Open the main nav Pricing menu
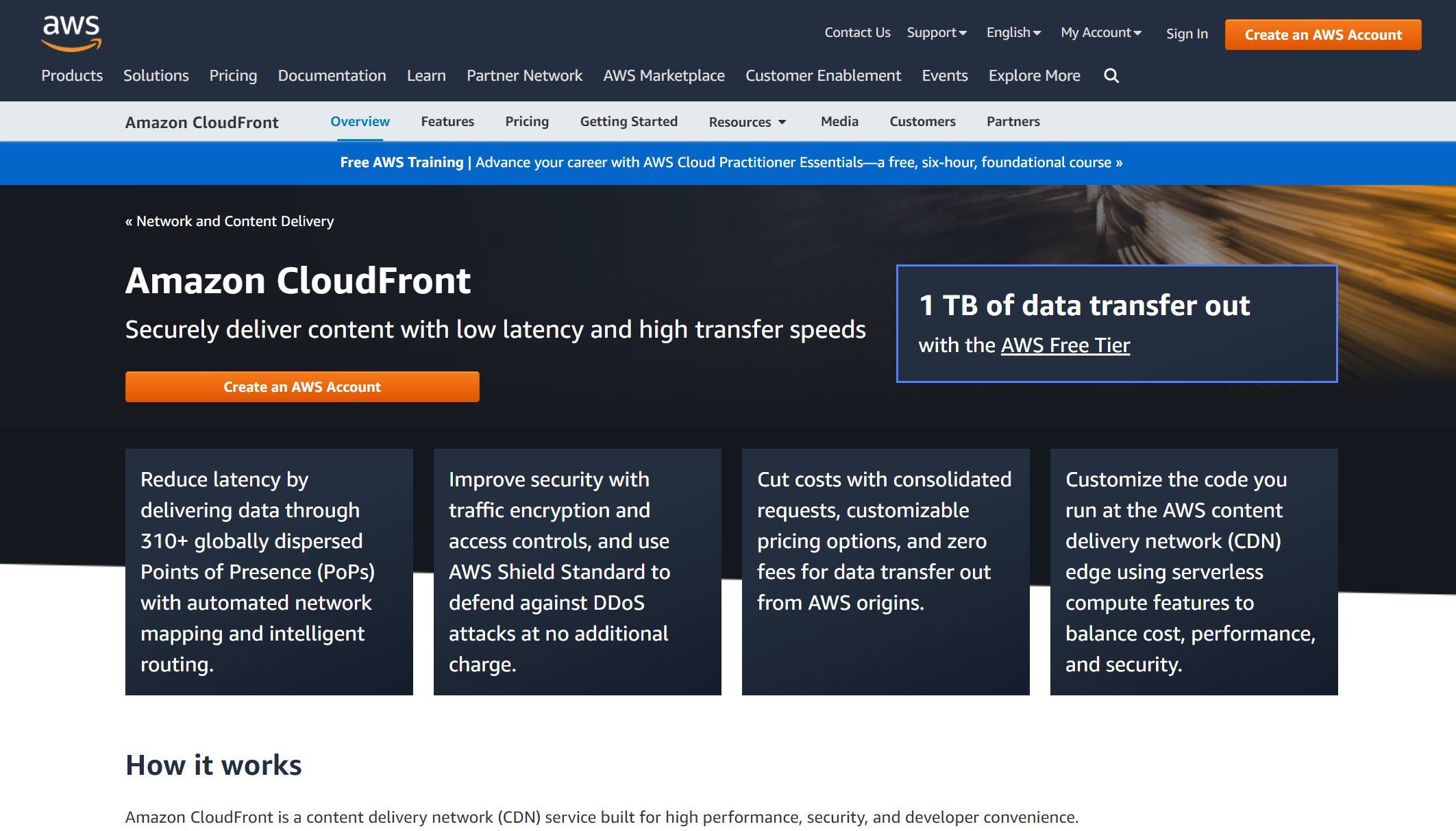The image size is (1456, 831). pyautogui.click(x=233, y=76)
